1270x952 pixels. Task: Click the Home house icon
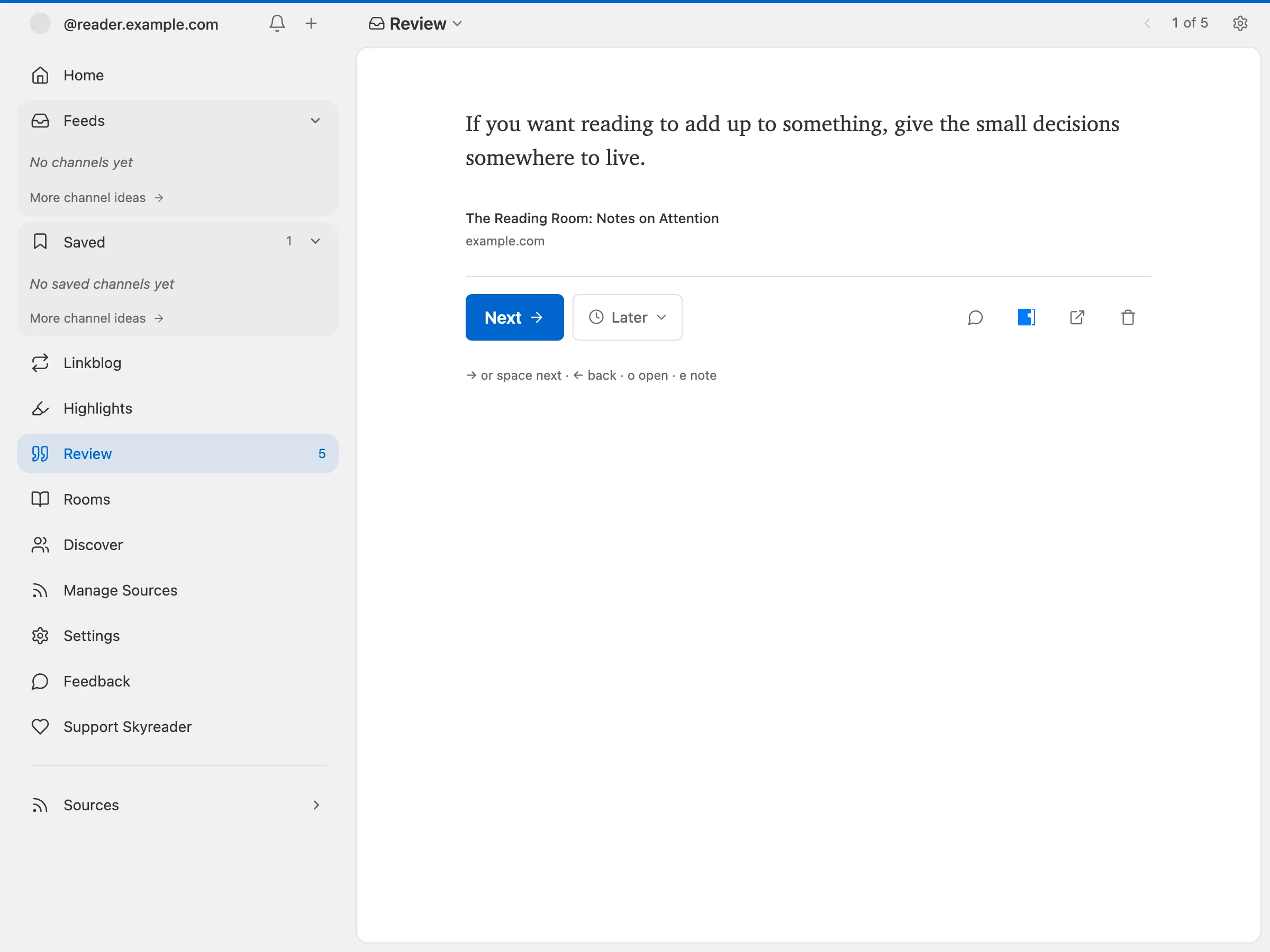[x=40, y=75]
